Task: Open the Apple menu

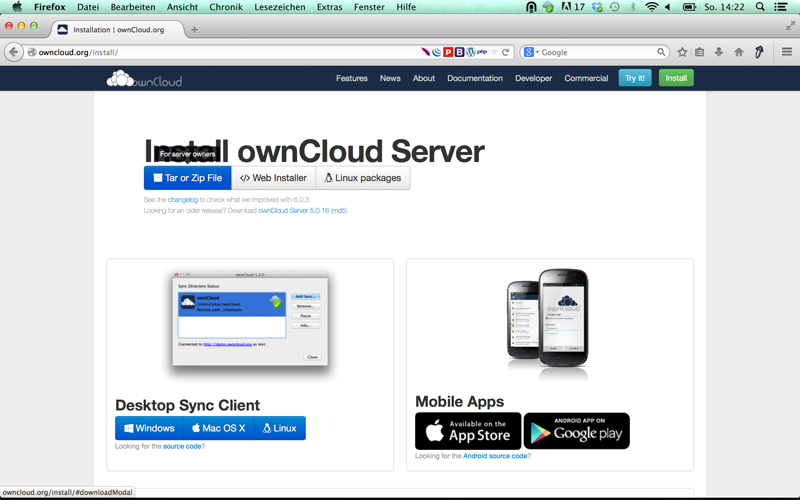Action: click(17, 7)
